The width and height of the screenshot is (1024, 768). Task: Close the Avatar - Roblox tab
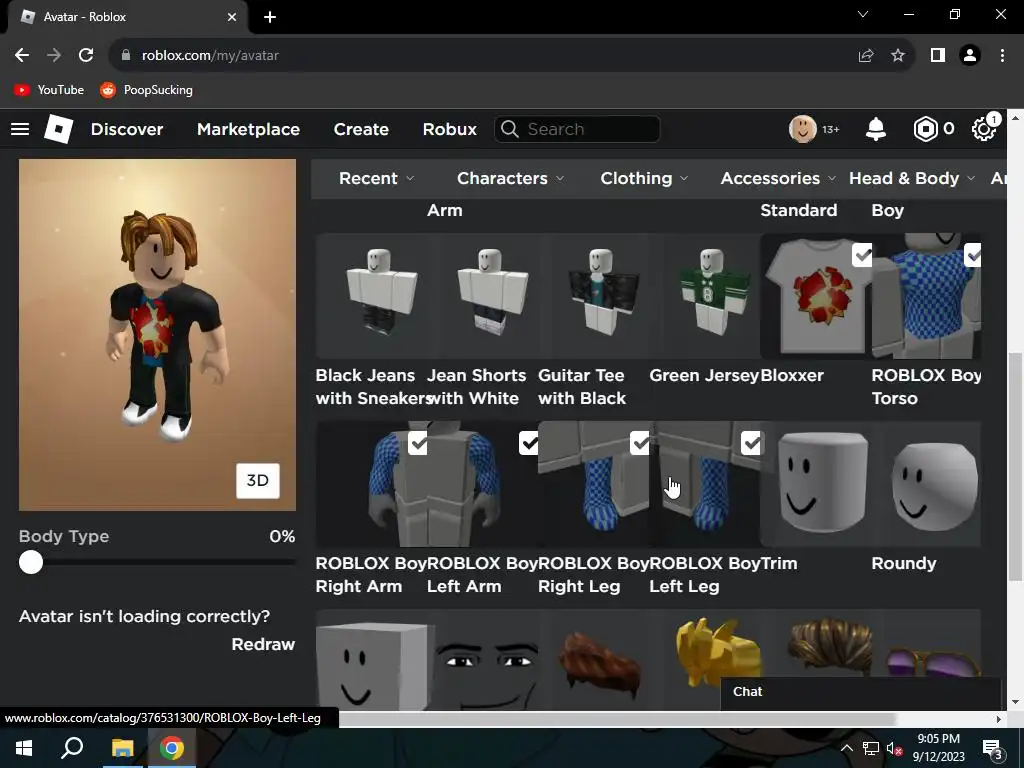[232, 17]
